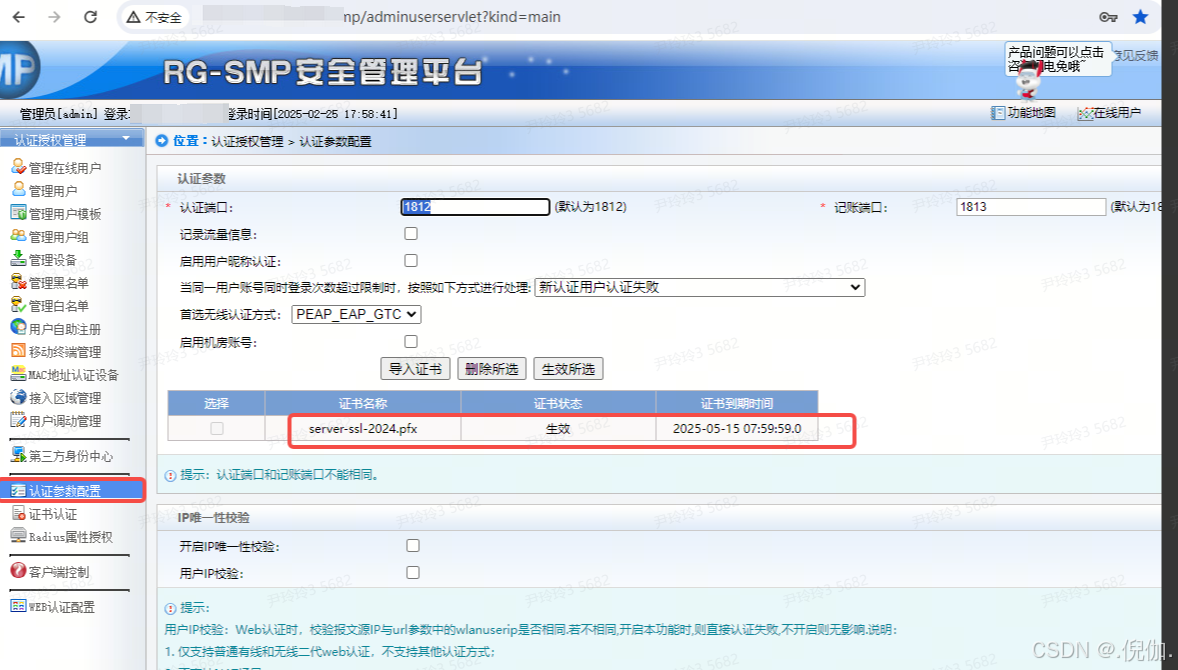This screenshot has width=1178, height=670.
Task: Click the bookmark star icon
Action: tap(1140, 17)
